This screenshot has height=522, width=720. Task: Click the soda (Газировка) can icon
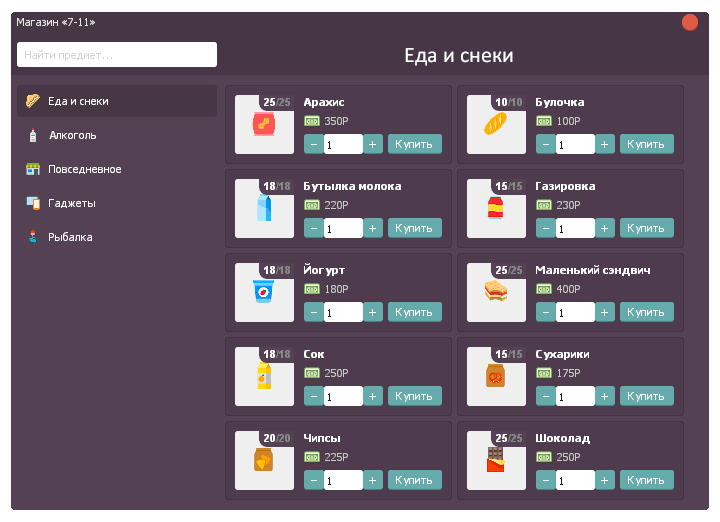[x=496, y=209]
